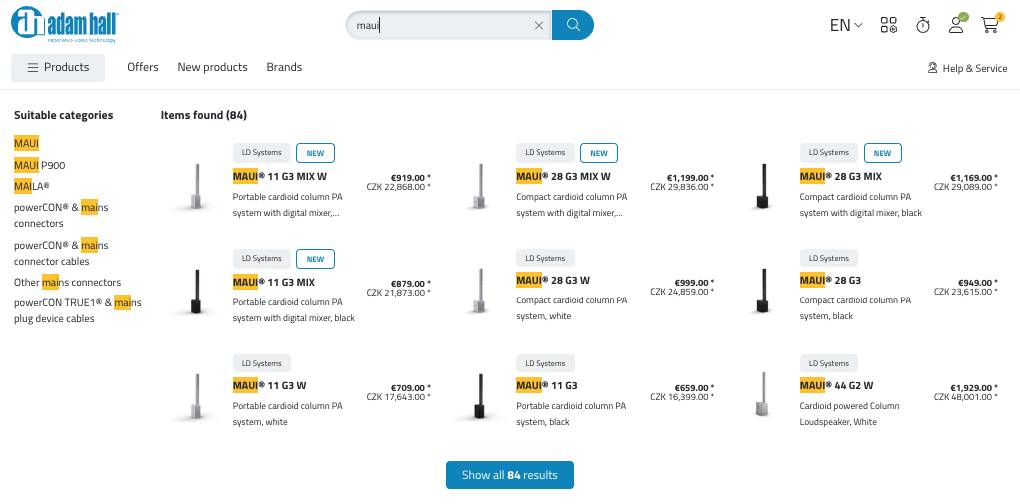This screenshot has width=1020, height=504.
Task: Open the configurator grid icon
Action: (888, 25)
